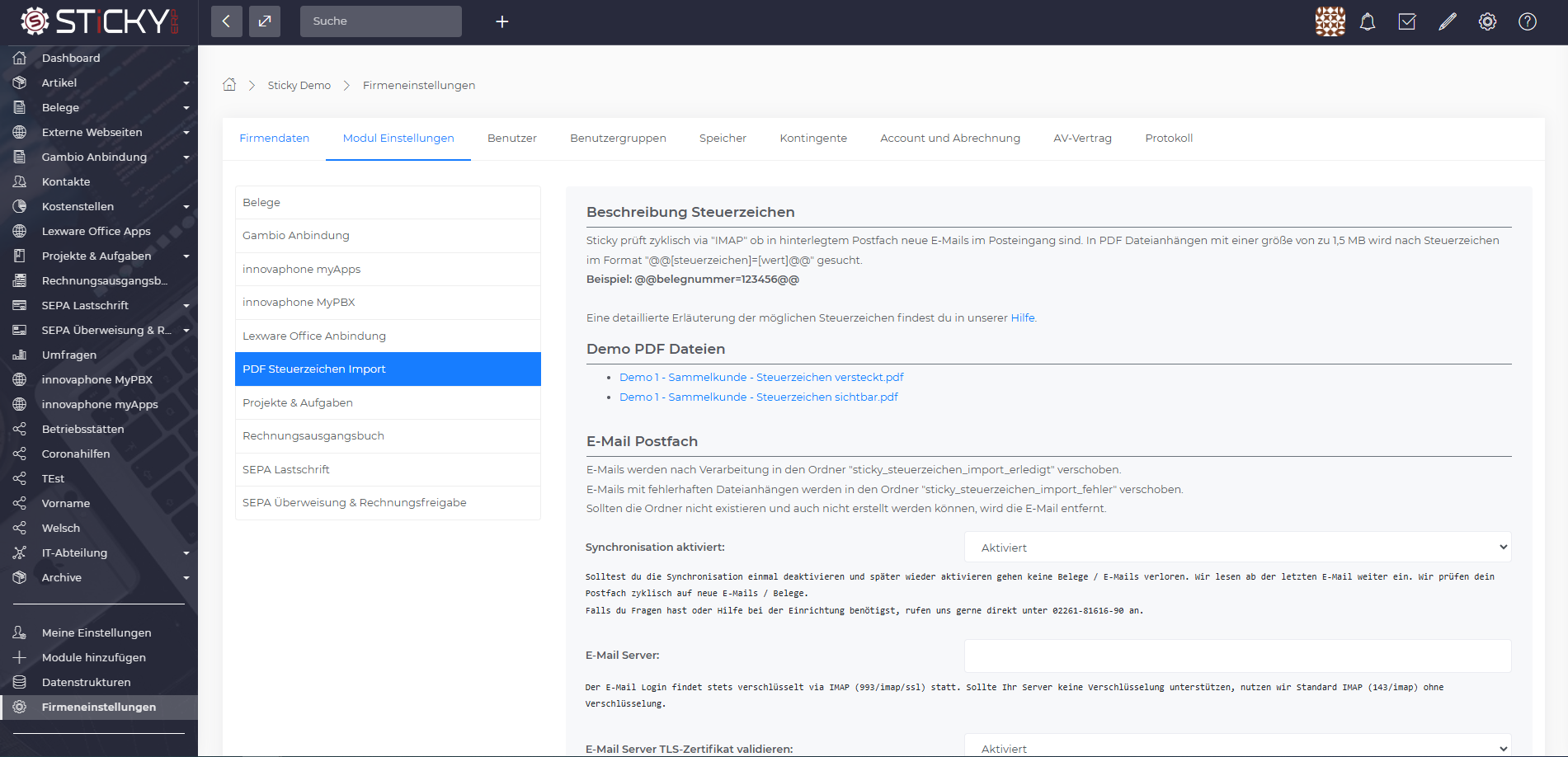Switch to Benutzer tab

[x=511, y=138]
